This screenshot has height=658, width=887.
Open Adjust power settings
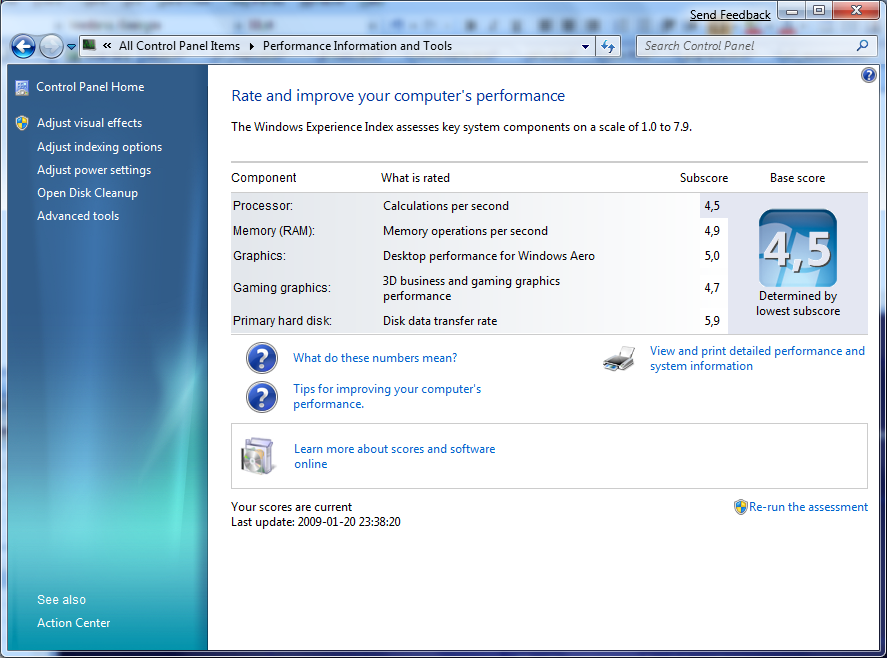coord(94,170)
